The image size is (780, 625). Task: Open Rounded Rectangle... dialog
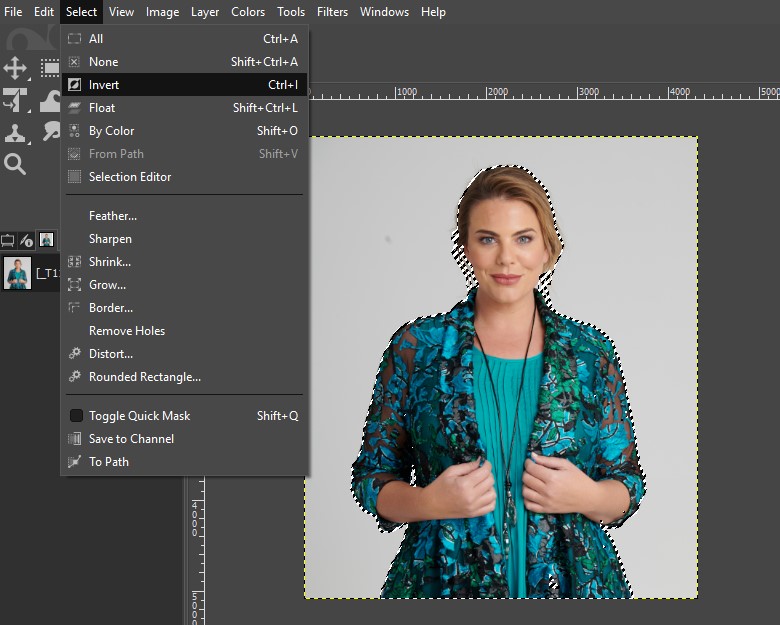pyautogui.click(x=185, y=377)
